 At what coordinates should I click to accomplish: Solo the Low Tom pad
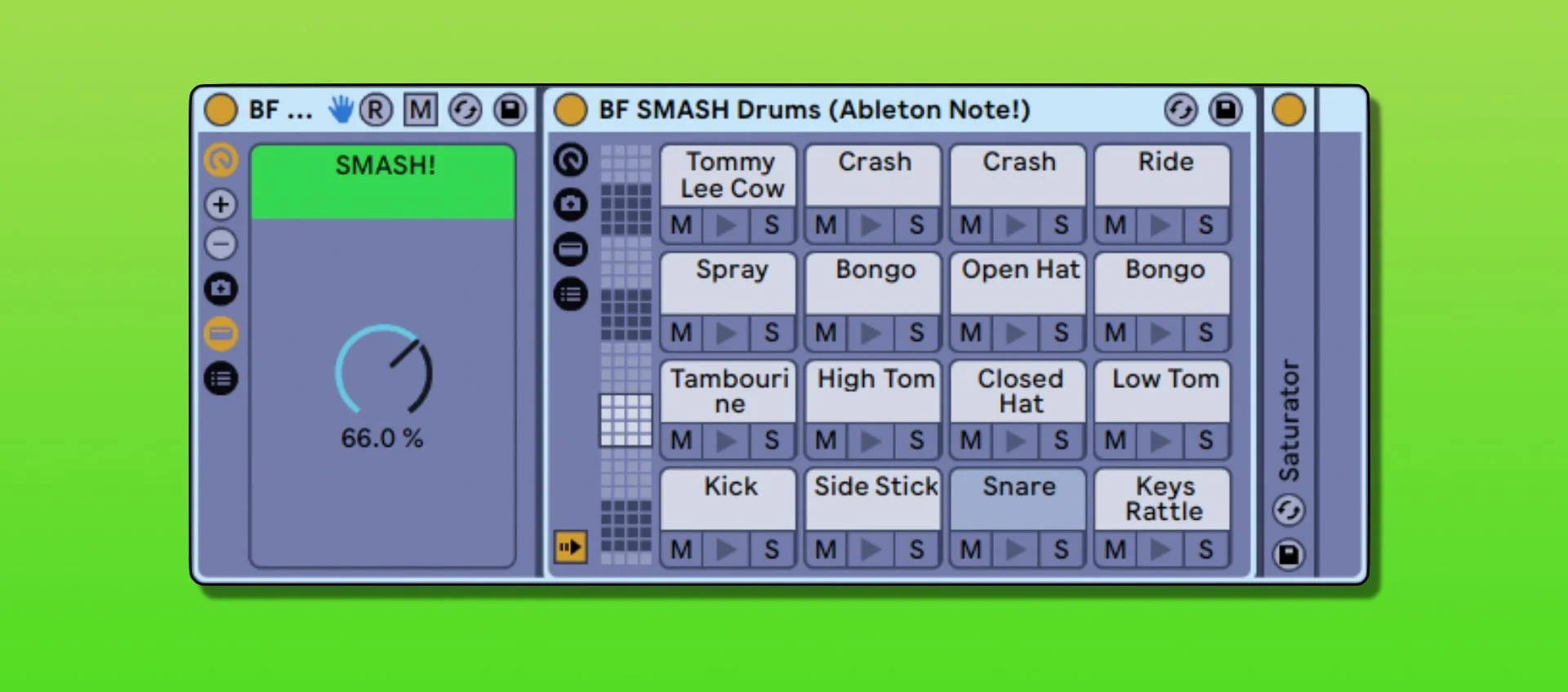coord(1205,441)
